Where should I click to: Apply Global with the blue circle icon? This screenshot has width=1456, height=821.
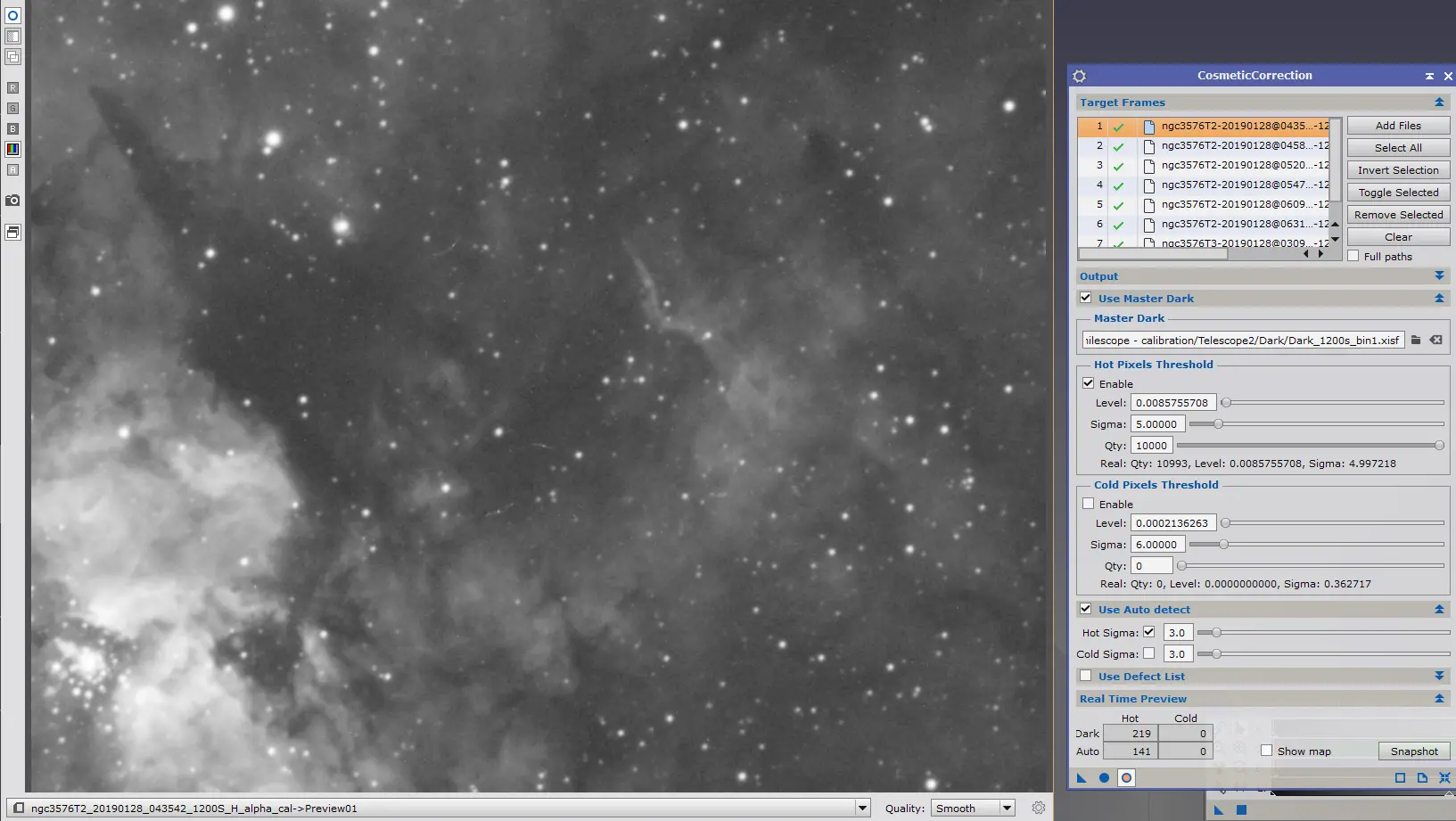pyautogui.click(x=1104, y=778)
